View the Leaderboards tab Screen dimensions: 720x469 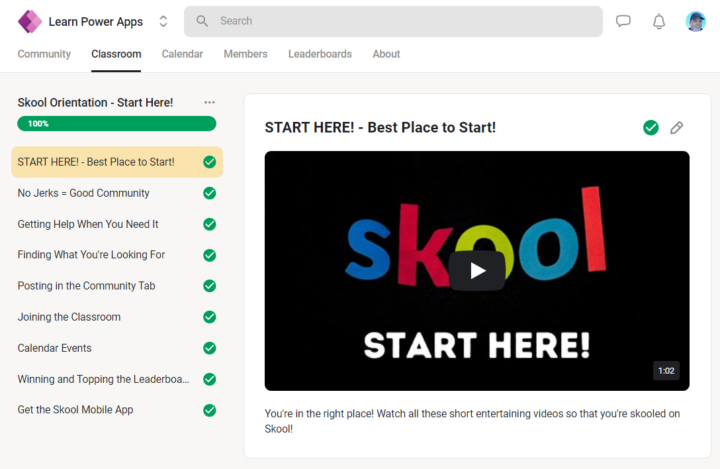320,54
